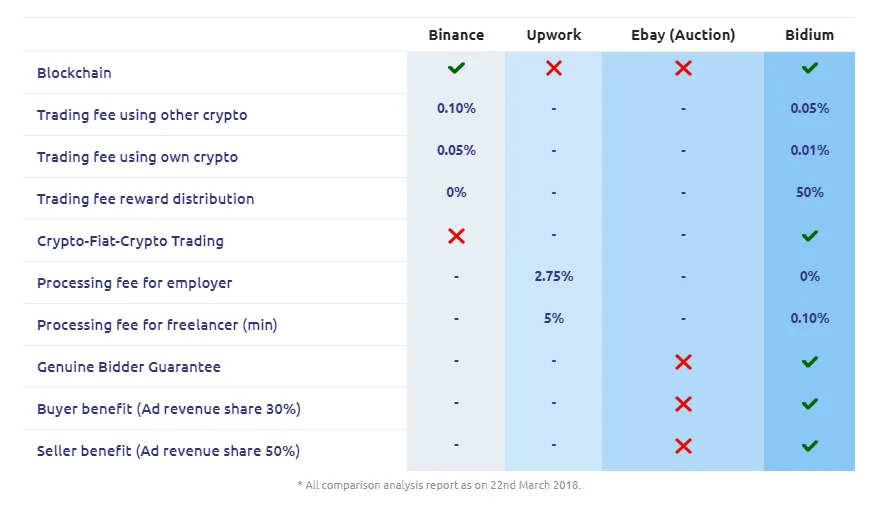Click the Trading fee reward distribution label
This screenshot has width=887, height=513.
coord(145,199)
